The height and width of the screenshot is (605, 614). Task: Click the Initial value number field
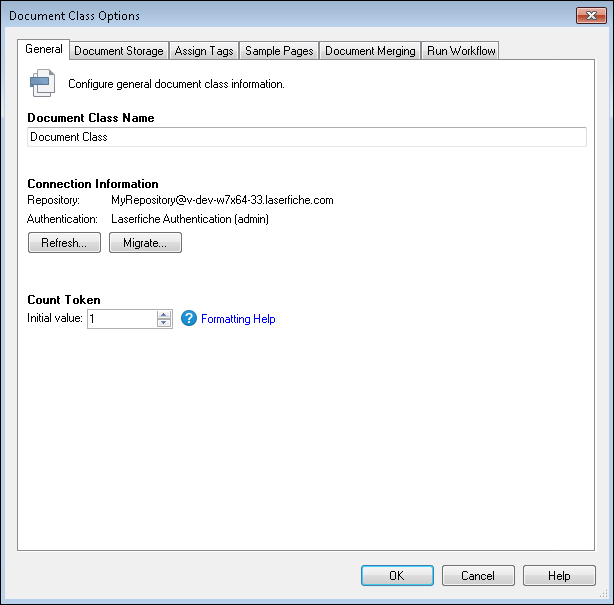[122, 319]
